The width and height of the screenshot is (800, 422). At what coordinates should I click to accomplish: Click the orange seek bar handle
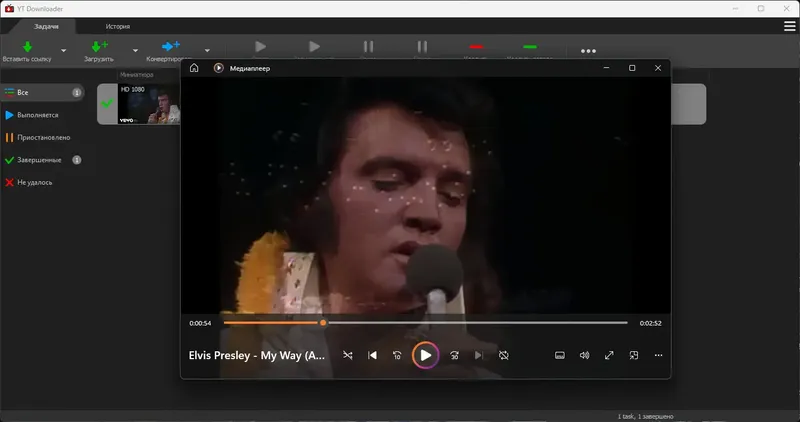(323, 322)
